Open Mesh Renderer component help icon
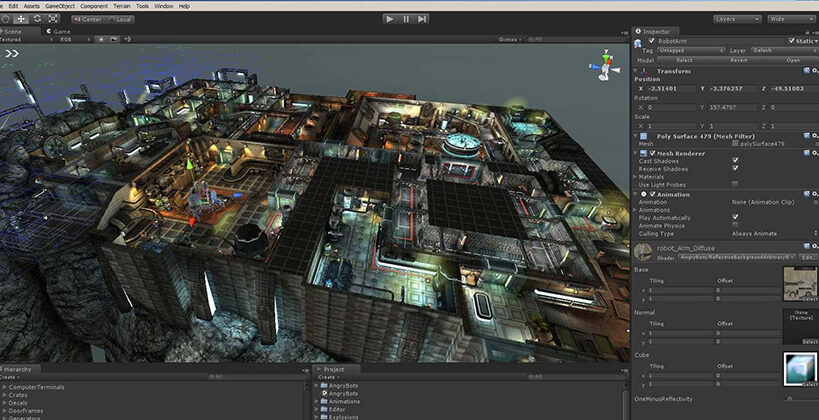Image resolution: width=819 pixels, height=420 pixels. click(806, 153)
